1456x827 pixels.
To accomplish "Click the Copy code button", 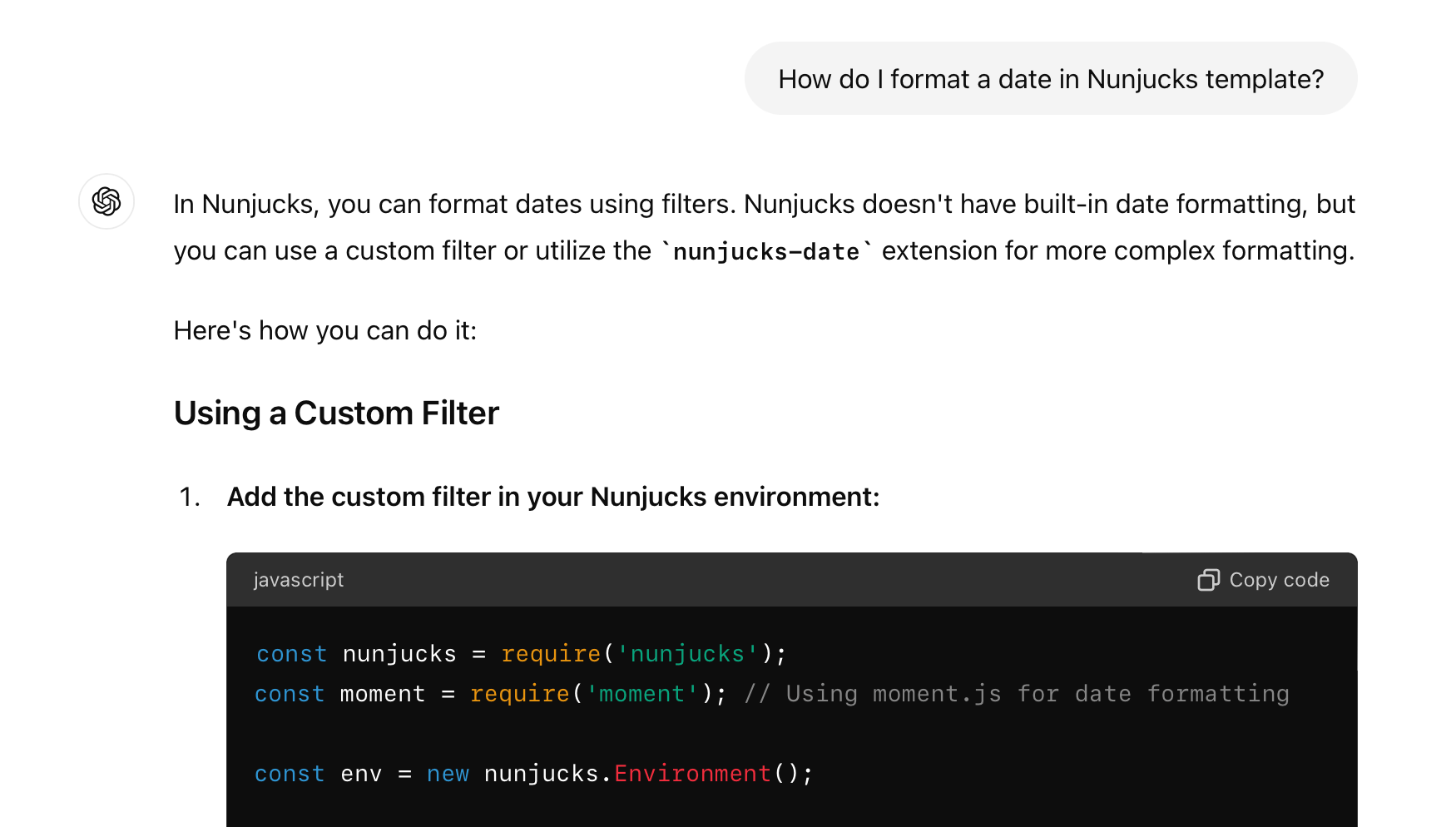I will pyautogui.click(x=1262, y=580).
